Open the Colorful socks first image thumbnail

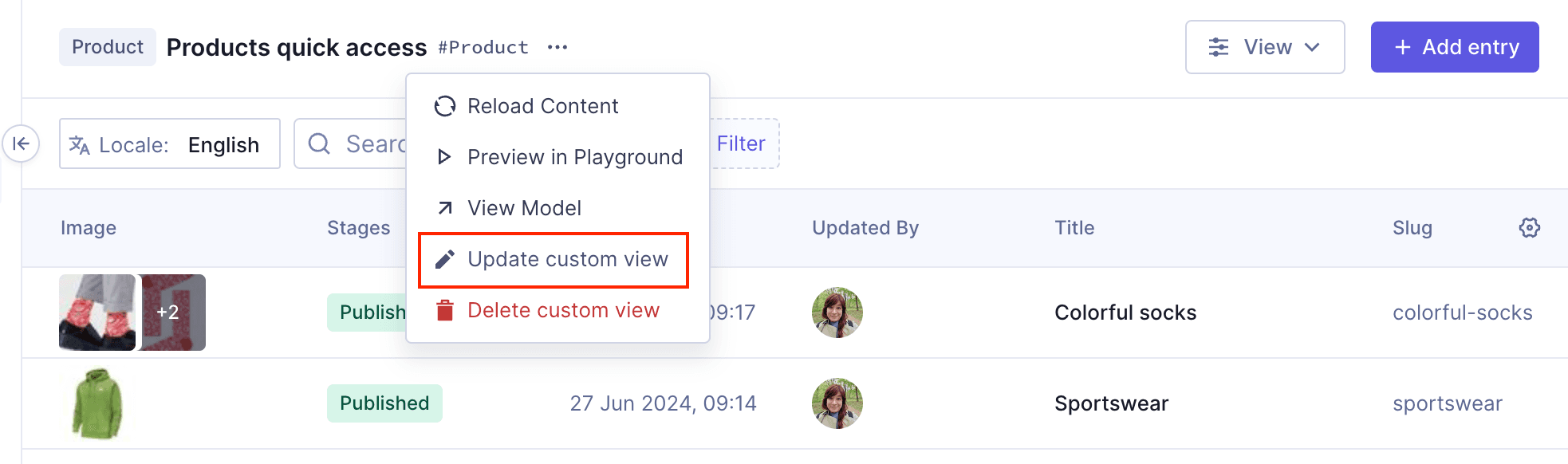97,313
